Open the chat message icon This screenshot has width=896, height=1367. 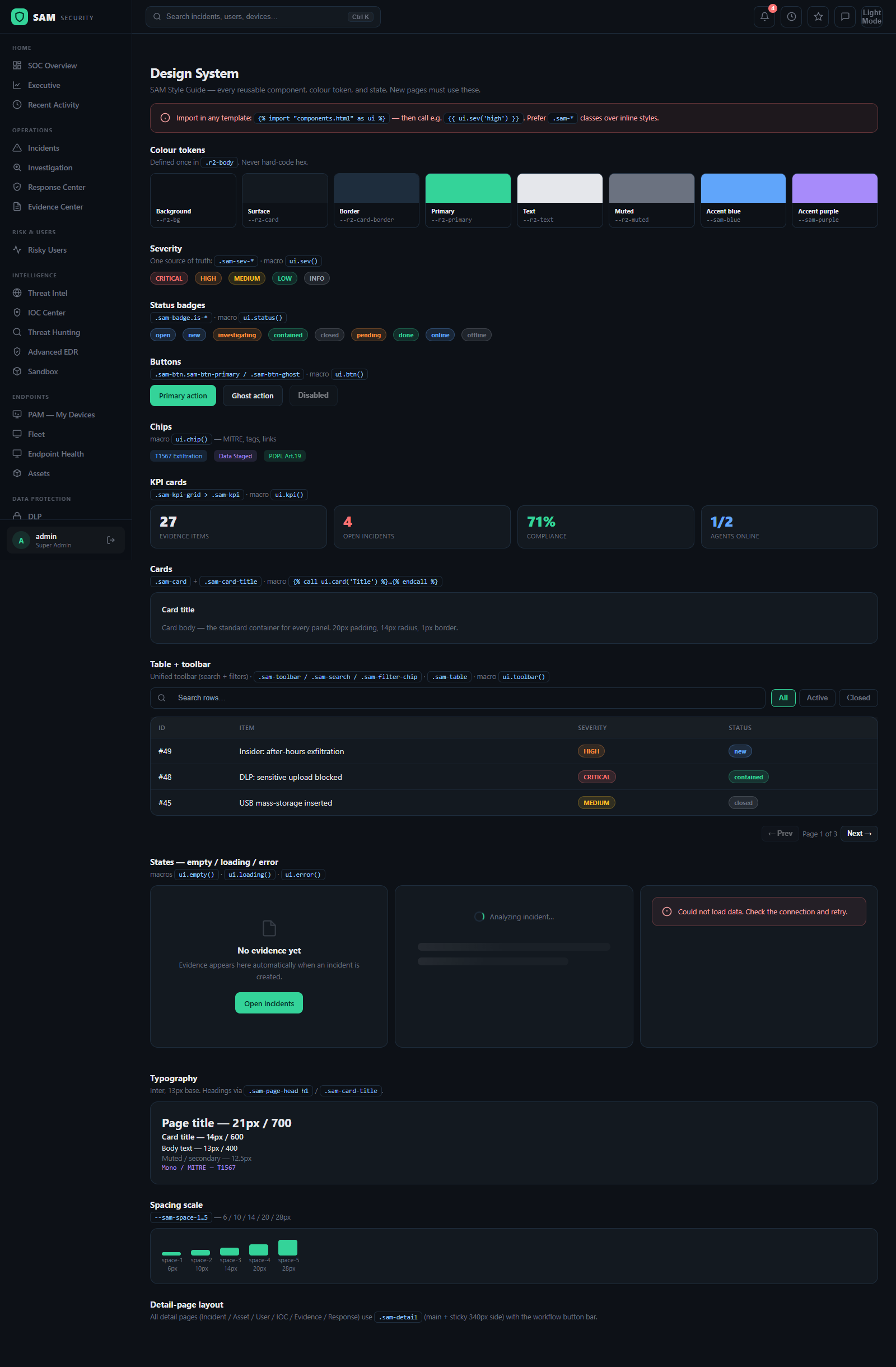coord(845,17)
